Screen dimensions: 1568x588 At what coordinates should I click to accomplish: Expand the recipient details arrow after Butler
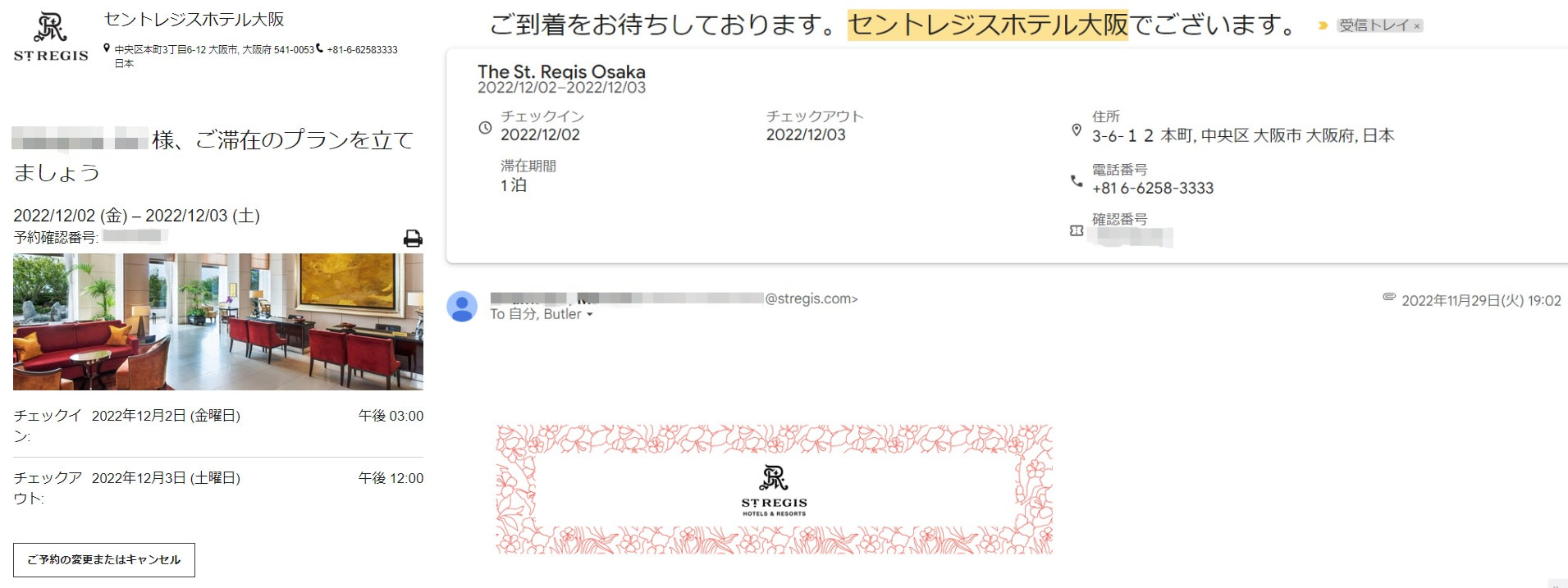tap(589, 315)
